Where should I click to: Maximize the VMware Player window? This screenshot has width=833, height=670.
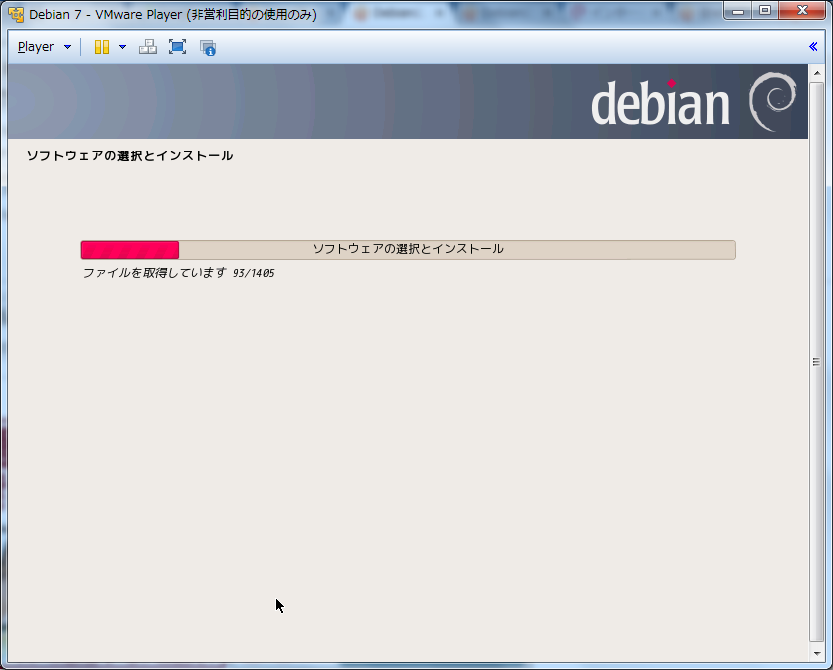(x=766, y=12)
